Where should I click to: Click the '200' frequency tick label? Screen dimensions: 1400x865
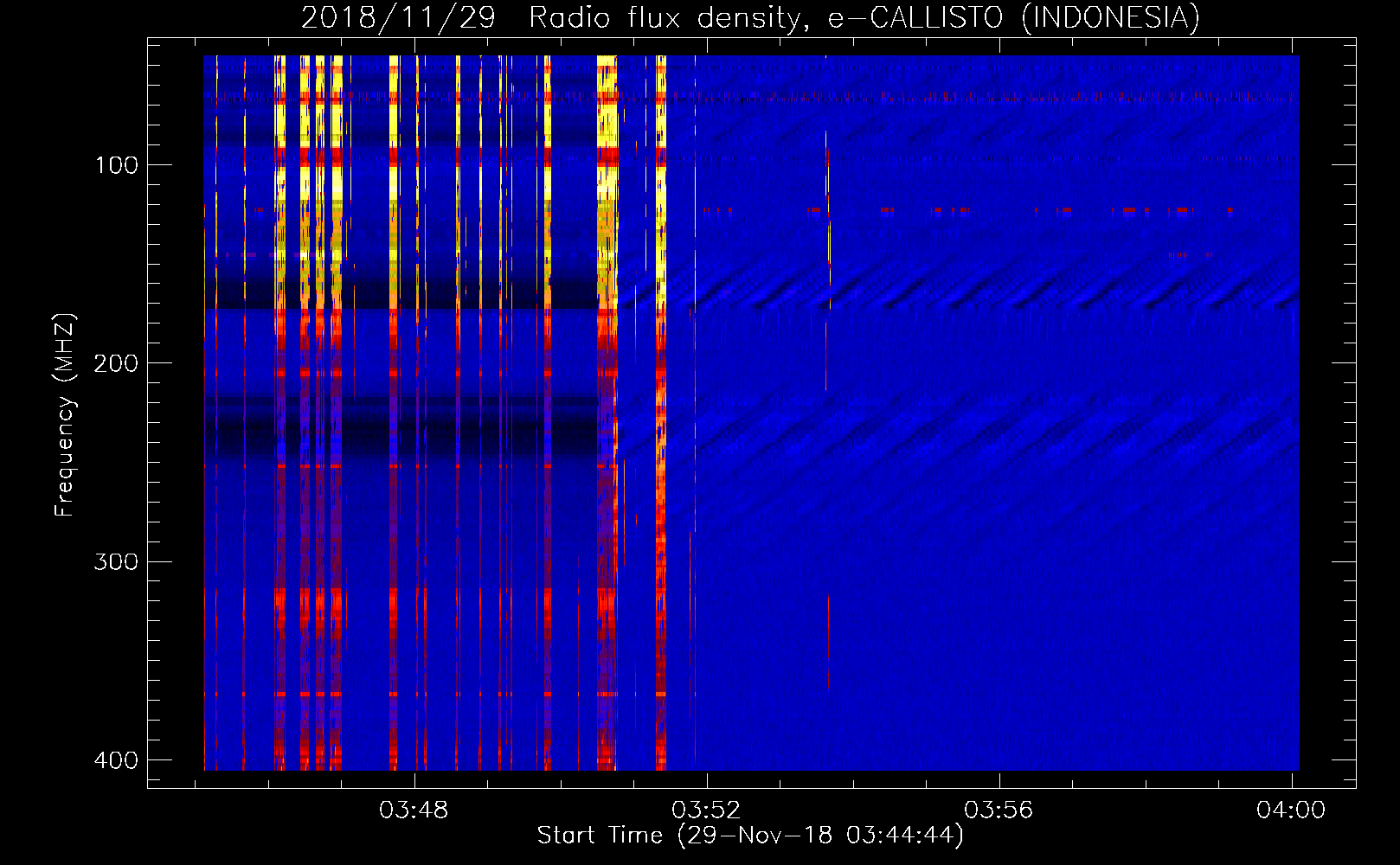(117, 363)
